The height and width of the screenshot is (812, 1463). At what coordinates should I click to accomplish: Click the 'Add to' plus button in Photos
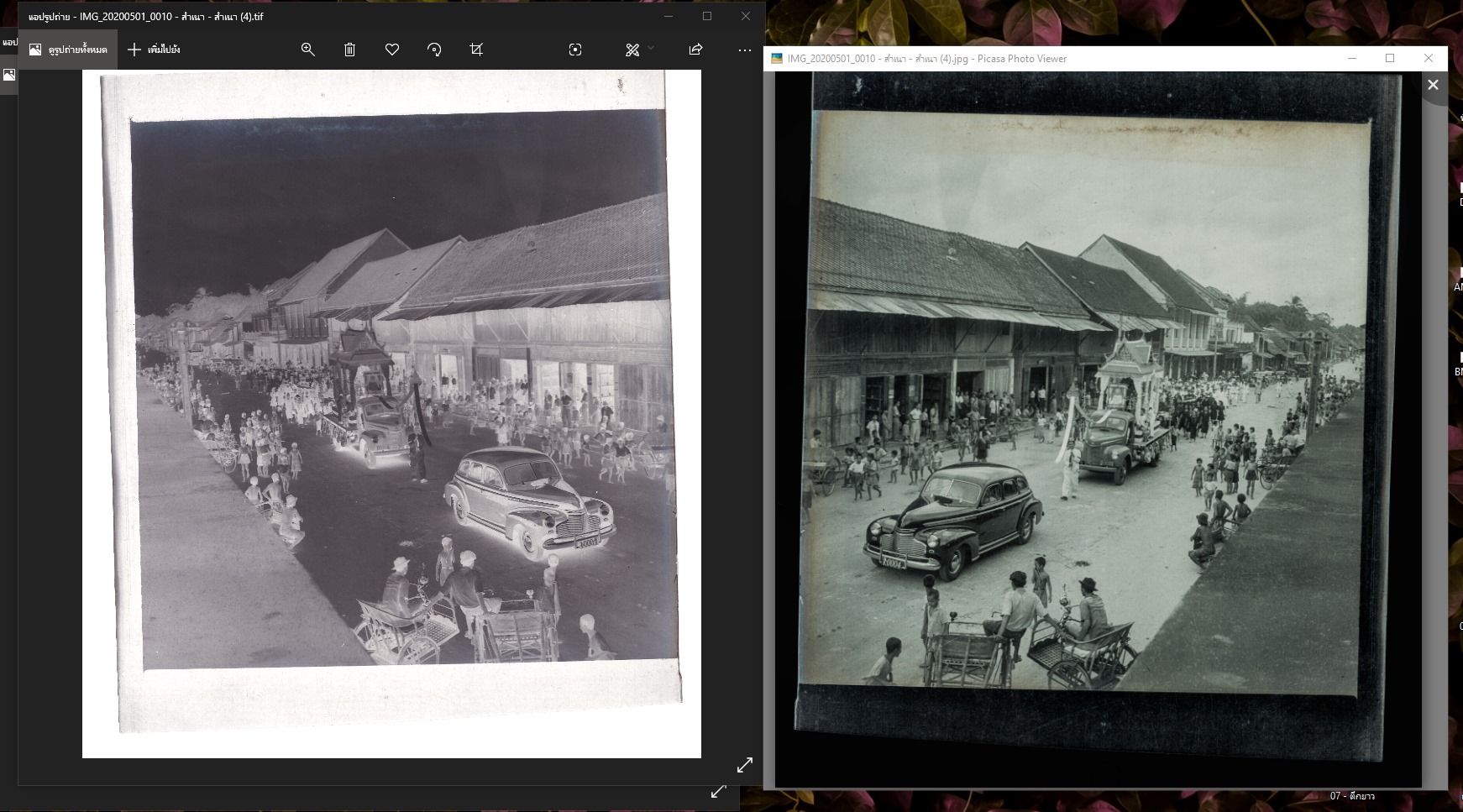[x=154, y=50]
